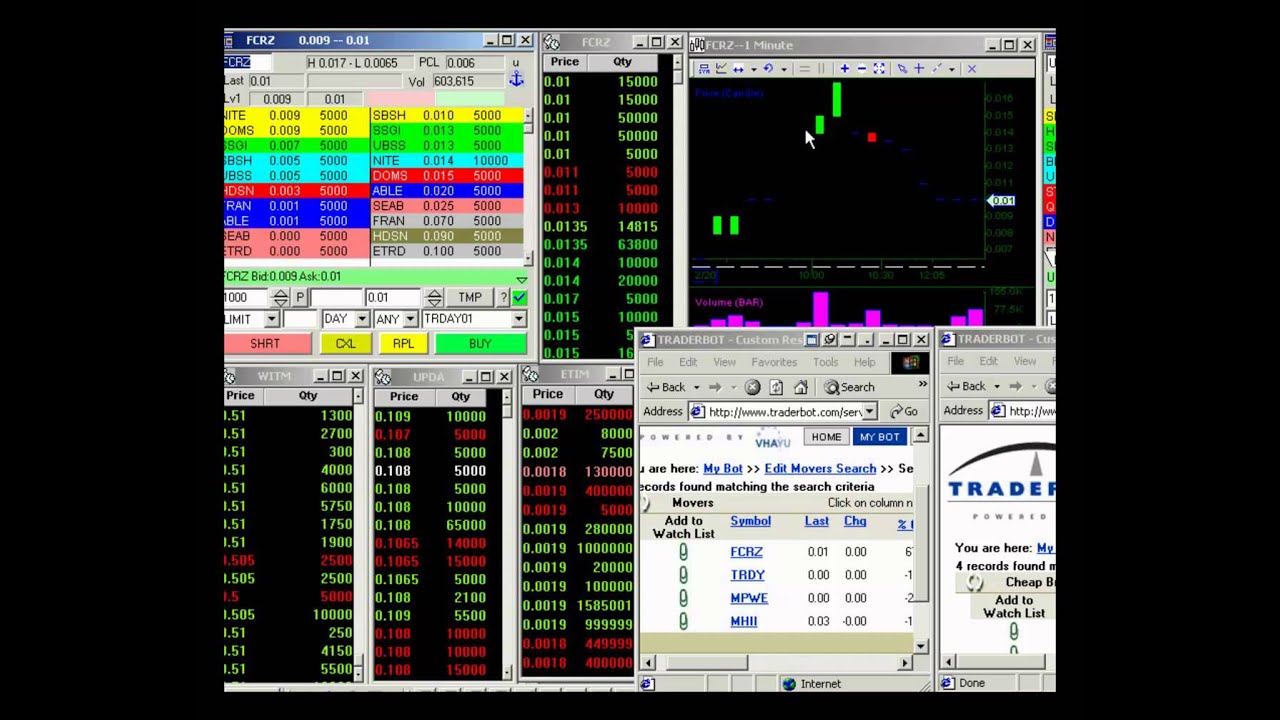The height and width of the screenshot is (720, 1280).
Task: Click the question mark help button beside TMP
Action: pyautogui.click(x=503, y=298)
